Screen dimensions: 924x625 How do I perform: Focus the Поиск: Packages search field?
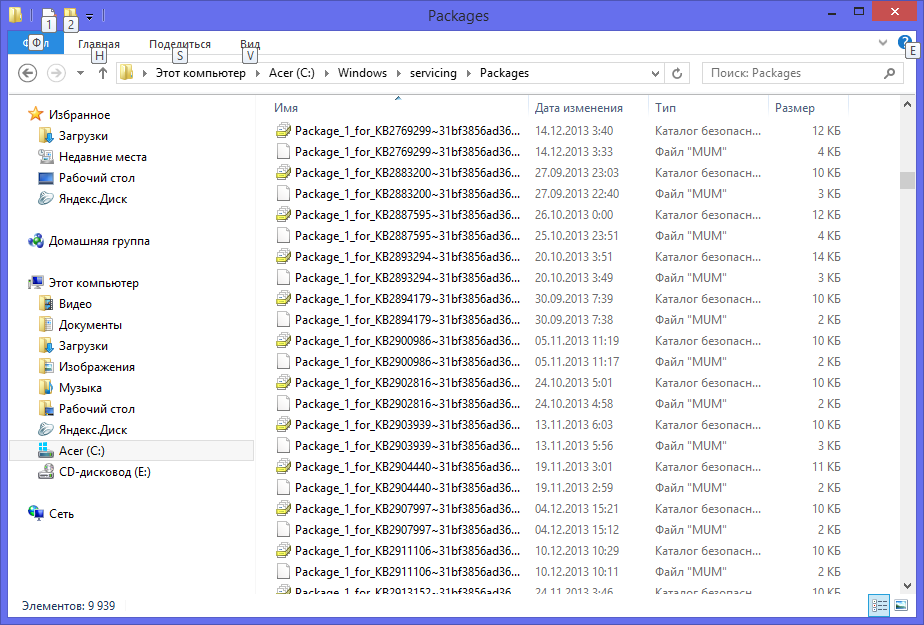pyautogui.click(x=803, y=73)
